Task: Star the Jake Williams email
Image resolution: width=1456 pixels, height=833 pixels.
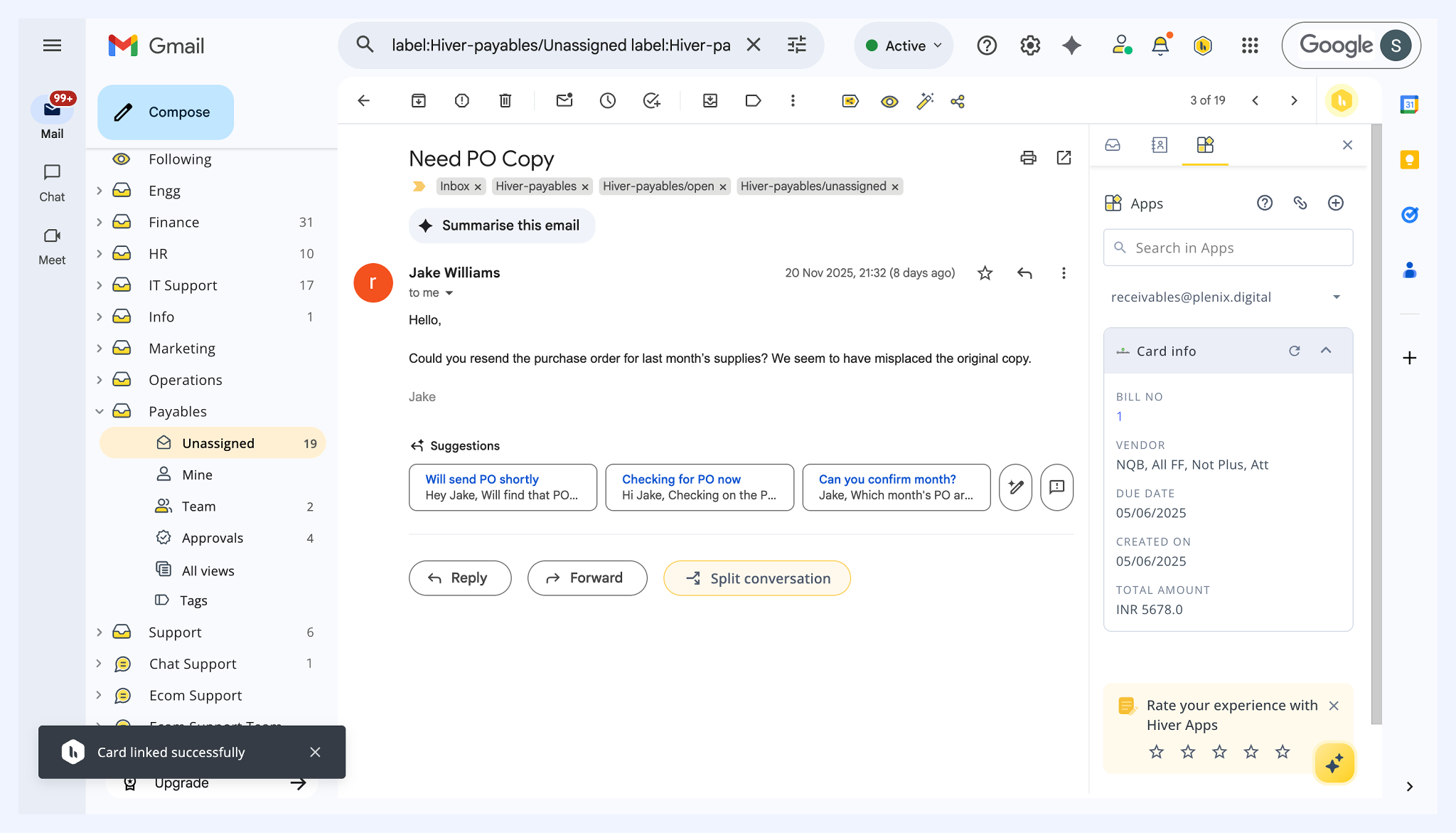Action: [x=985, y=273]
